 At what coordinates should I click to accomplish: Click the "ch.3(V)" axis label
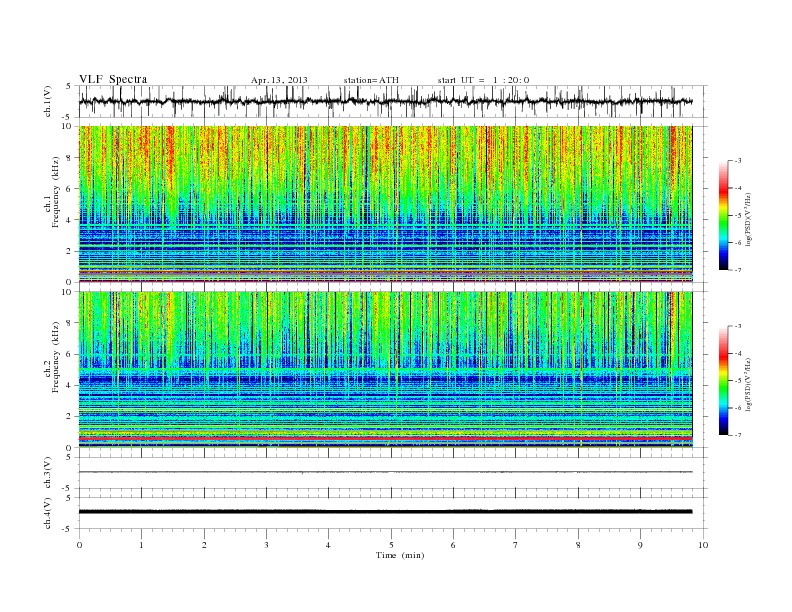click(x=47, y=473)
